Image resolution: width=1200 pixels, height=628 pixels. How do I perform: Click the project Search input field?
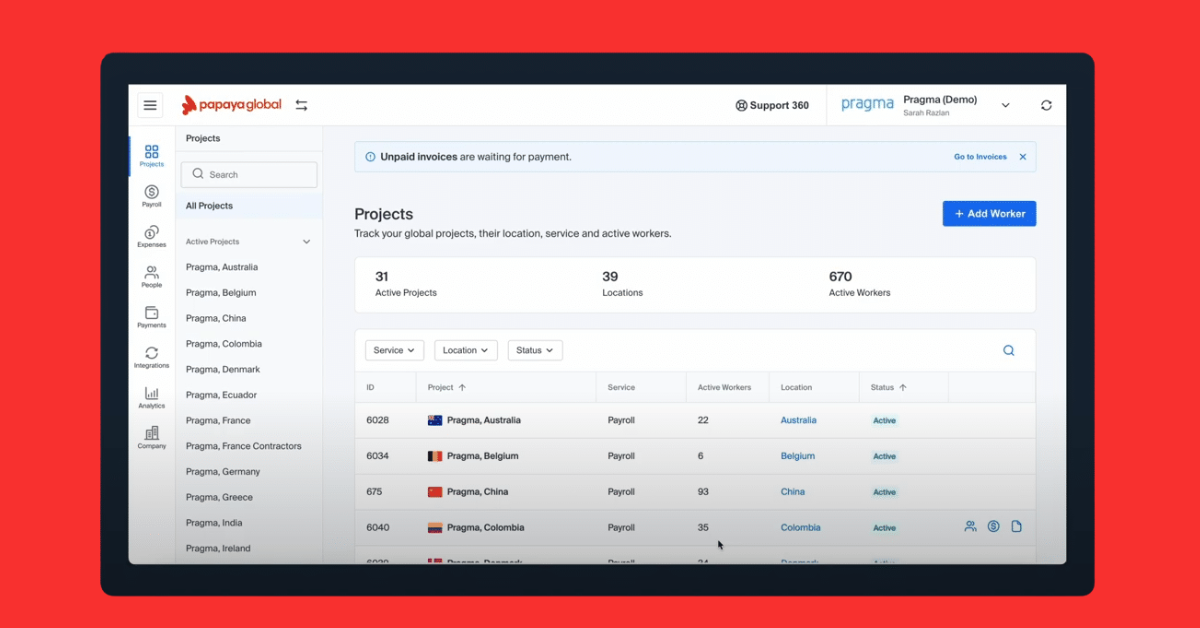(249, 175)
